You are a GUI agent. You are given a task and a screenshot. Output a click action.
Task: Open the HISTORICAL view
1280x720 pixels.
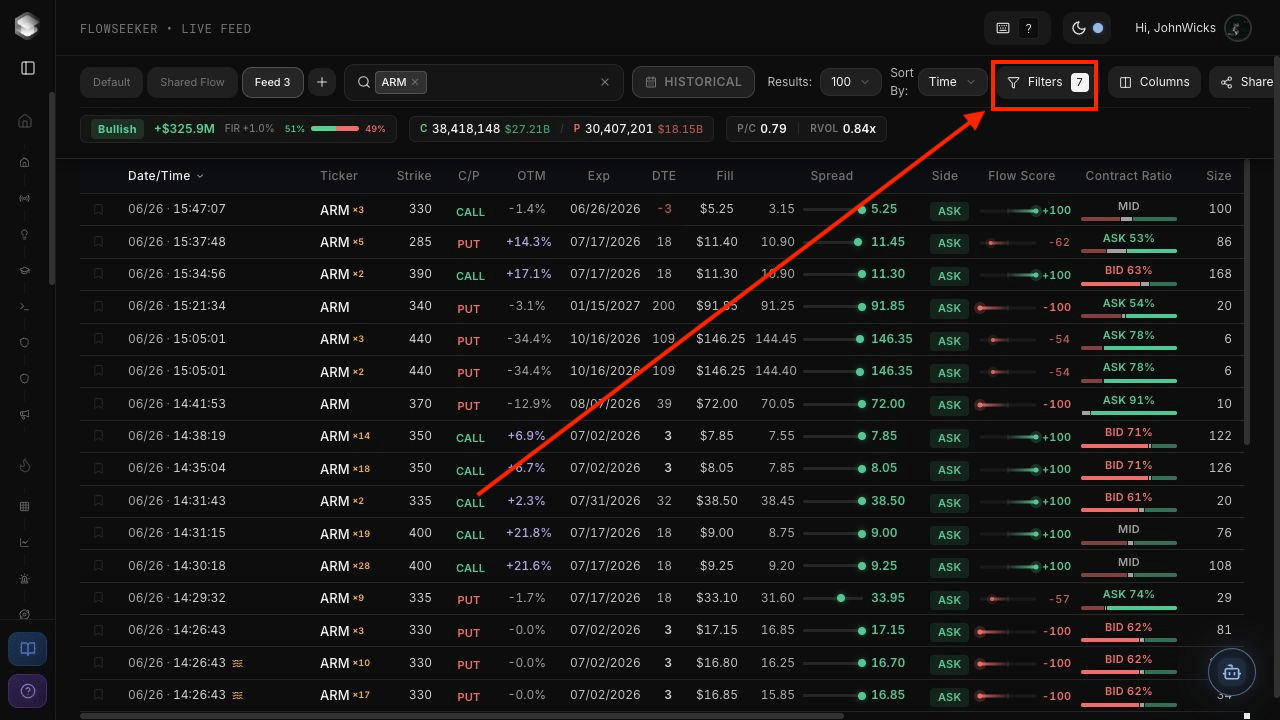click(x=693, y=82)
